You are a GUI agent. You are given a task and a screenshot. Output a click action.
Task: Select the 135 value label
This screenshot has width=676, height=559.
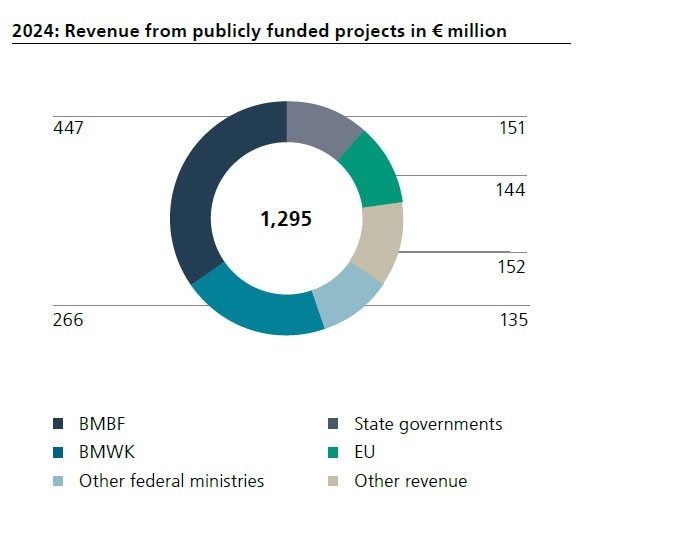[x=513, y=320]
